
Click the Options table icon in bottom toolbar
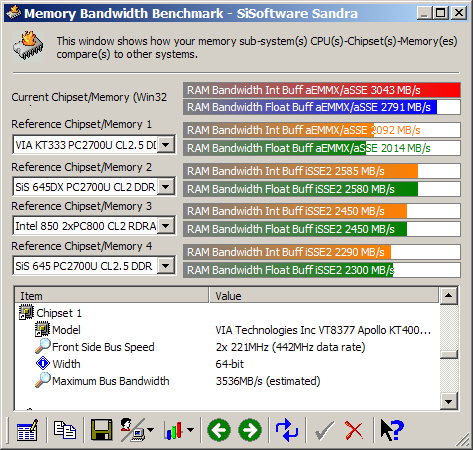[27, 430]
